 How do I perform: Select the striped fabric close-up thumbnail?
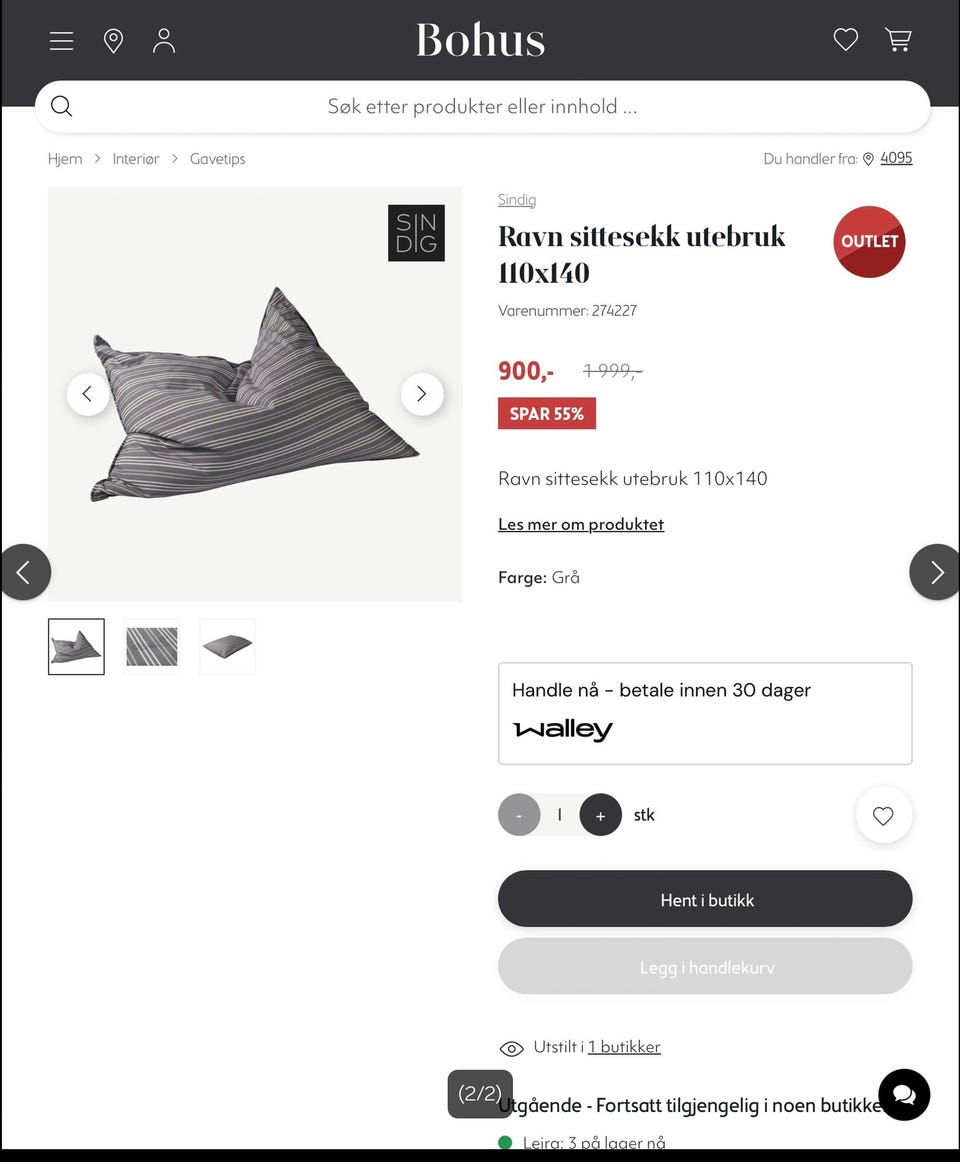click(152, 646)
